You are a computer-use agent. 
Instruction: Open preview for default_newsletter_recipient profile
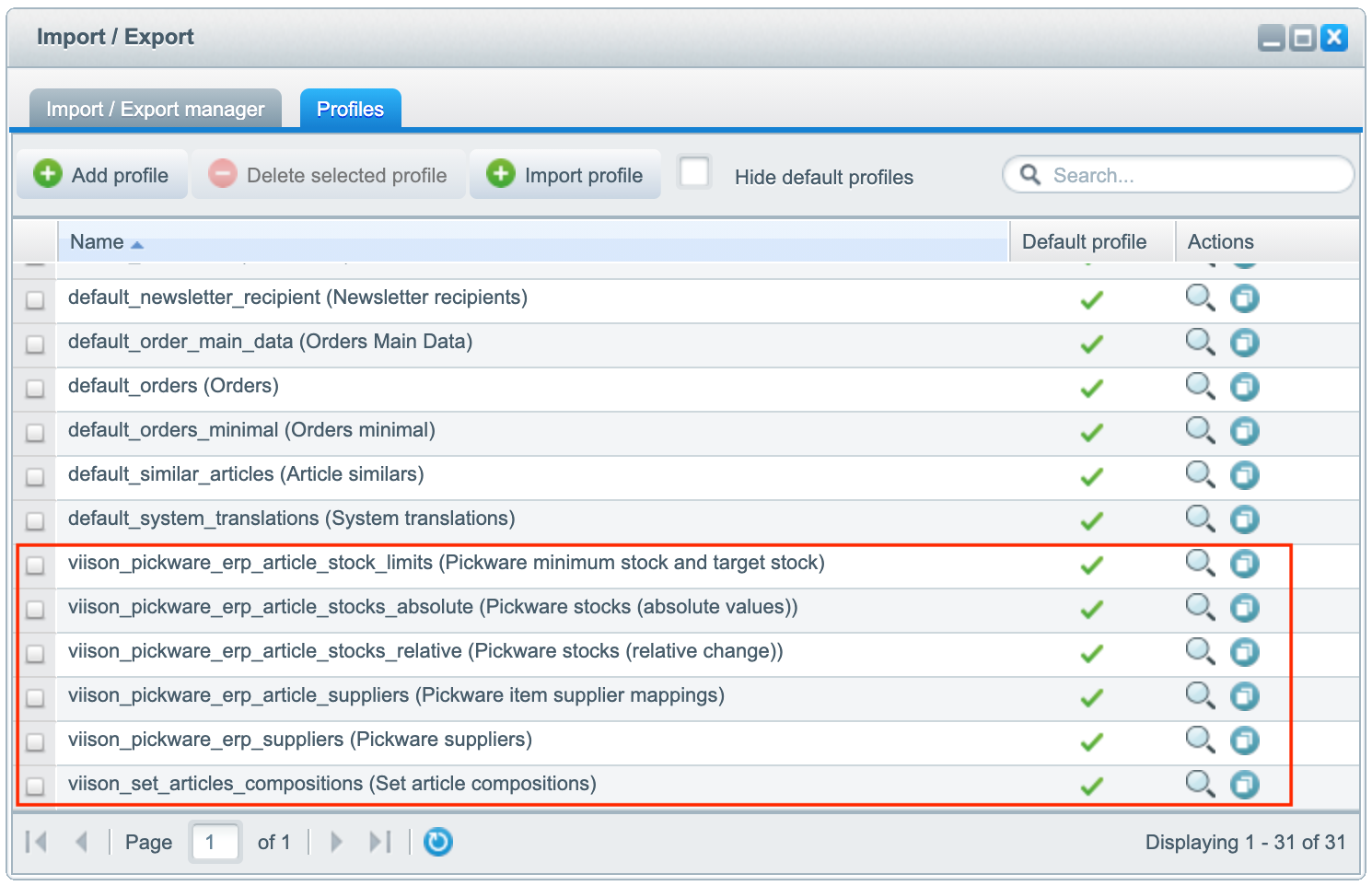(1200, 298)
